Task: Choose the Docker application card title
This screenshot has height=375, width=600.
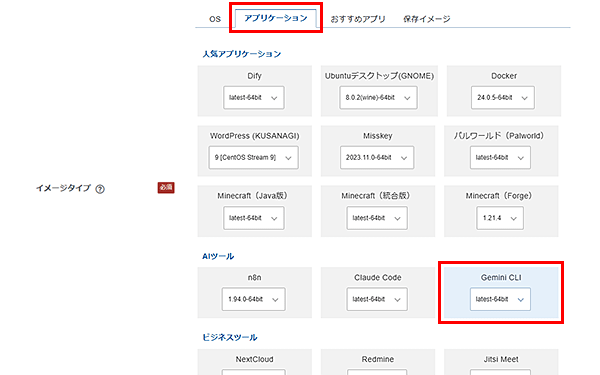Action: point(504,76)
